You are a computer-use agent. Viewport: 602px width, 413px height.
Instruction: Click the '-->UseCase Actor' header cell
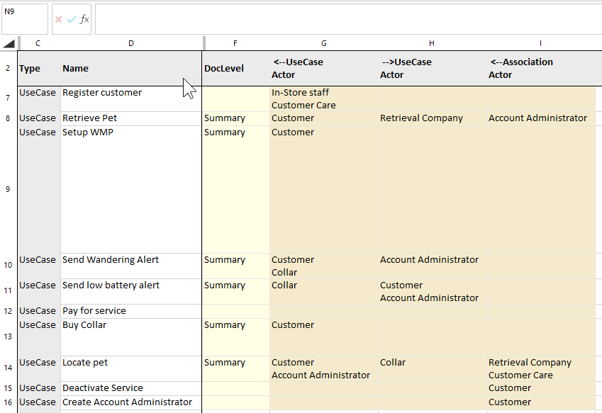click(x=432, y=68)
